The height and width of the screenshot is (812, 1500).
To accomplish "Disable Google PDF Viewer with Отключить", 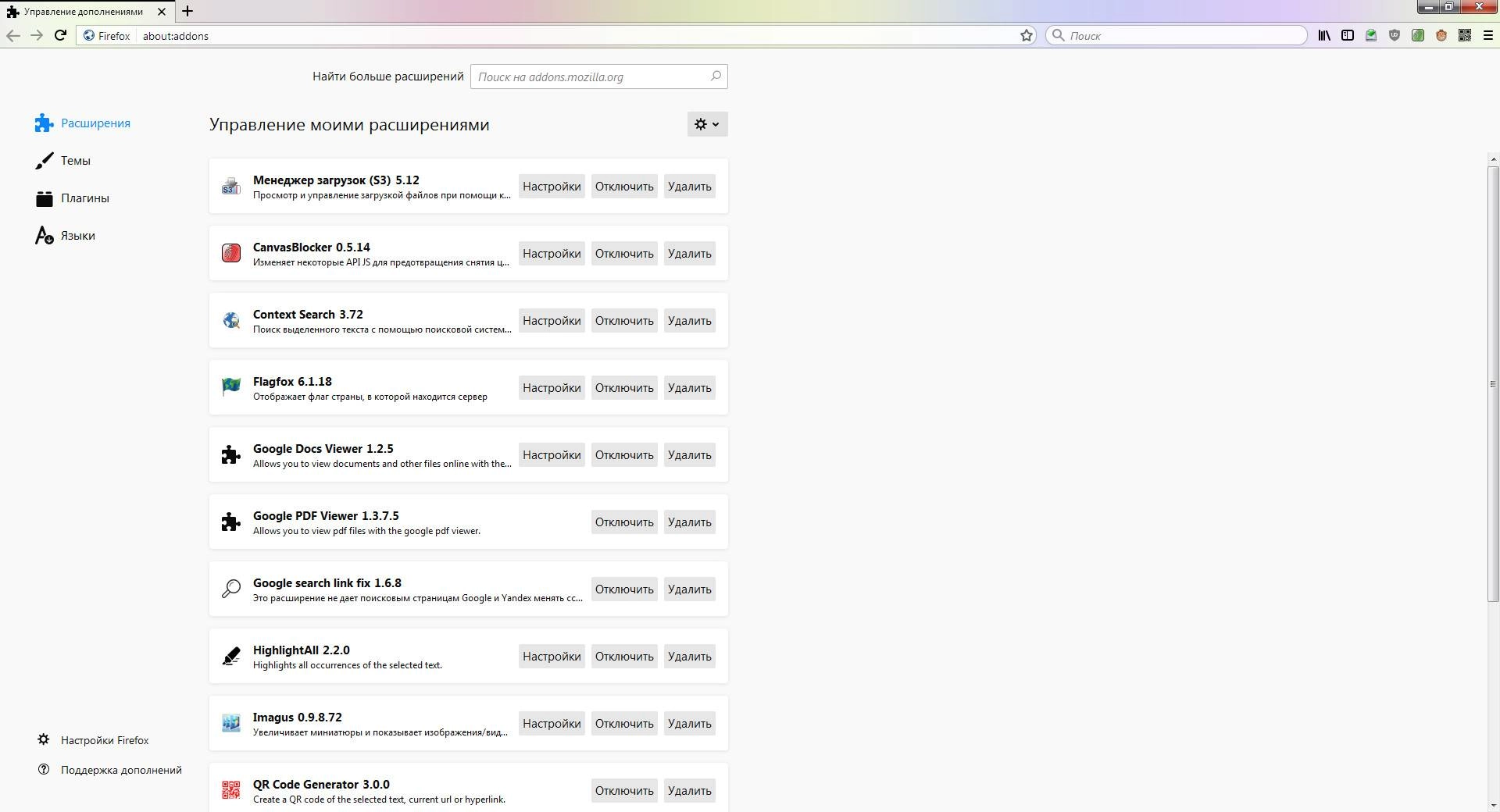I will pos(624,522).
